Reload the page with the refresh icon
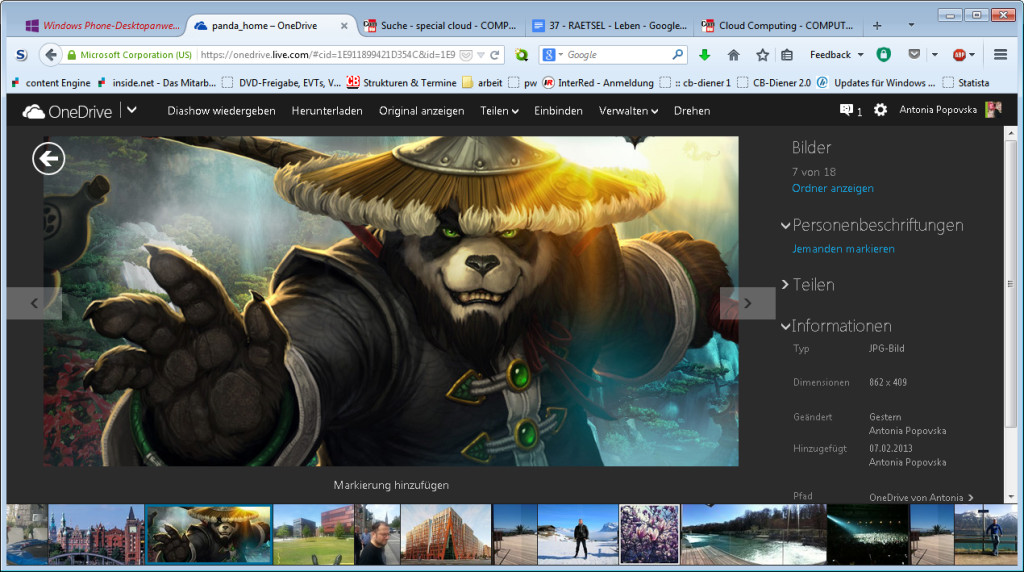Viewport: 1024px width, 572px height. [495, 55]
